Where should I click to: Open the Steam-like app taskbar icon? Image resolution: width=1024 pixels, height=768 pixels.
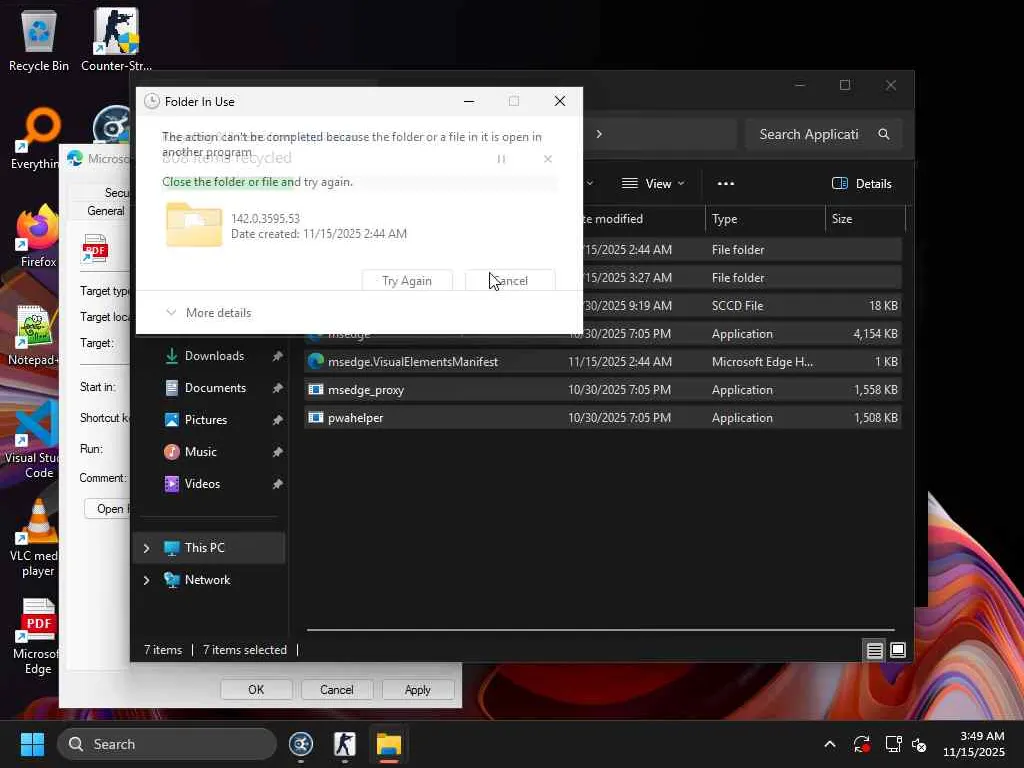coord(301,744)
